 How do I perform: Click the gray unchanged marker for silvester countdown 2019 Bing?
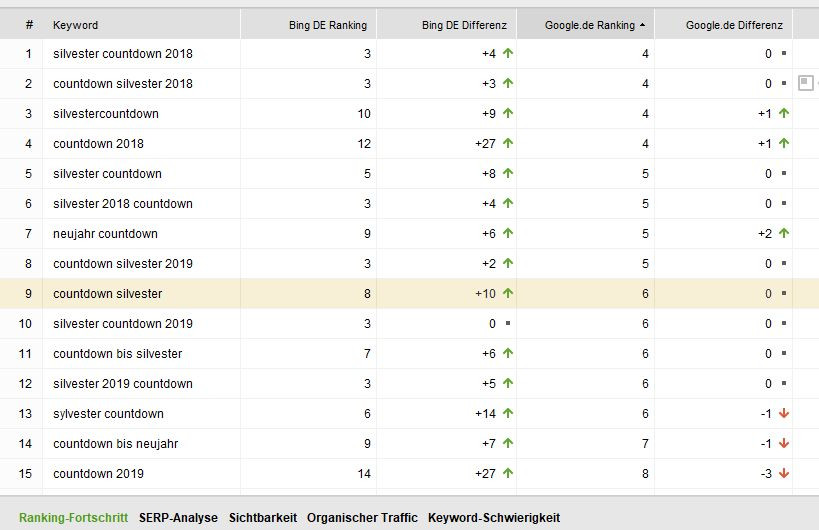pyautogui.click(x=508, y=323)
